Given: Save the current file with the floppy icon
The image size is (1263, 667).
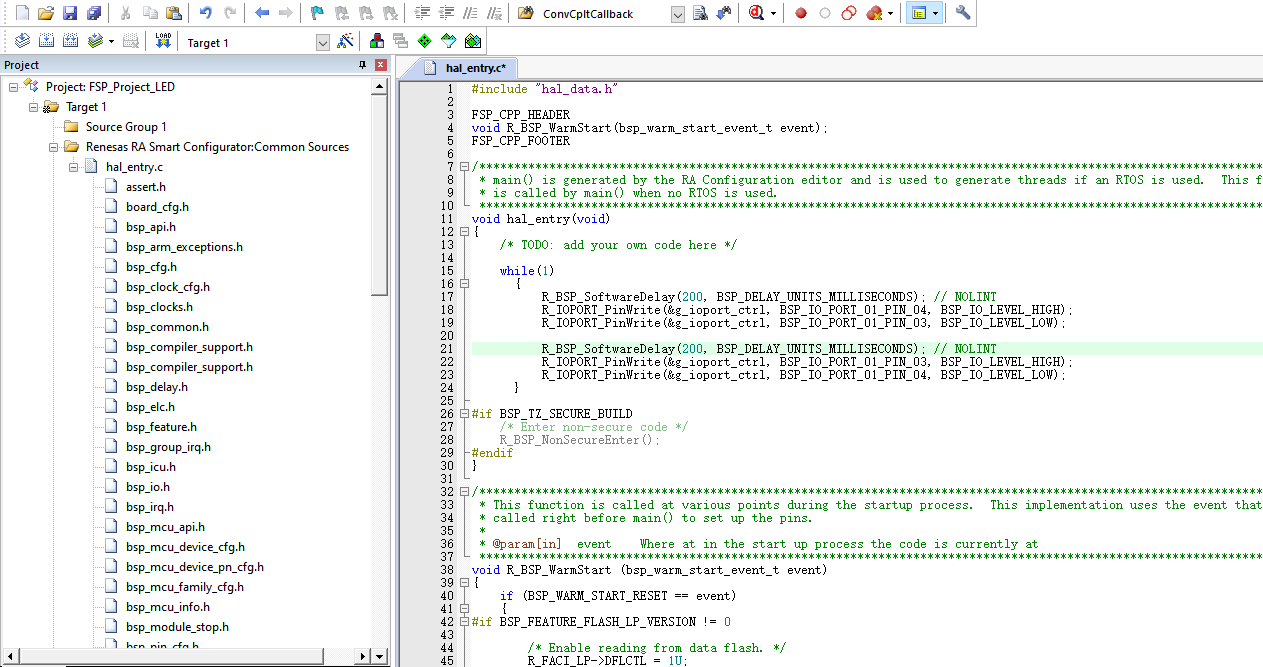Looking at the screenshot, I should 70,14.
